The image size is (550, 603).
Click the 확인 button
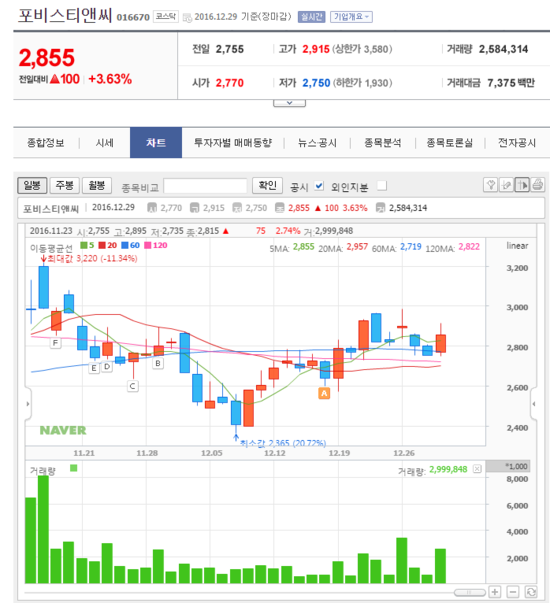(267, 185)
